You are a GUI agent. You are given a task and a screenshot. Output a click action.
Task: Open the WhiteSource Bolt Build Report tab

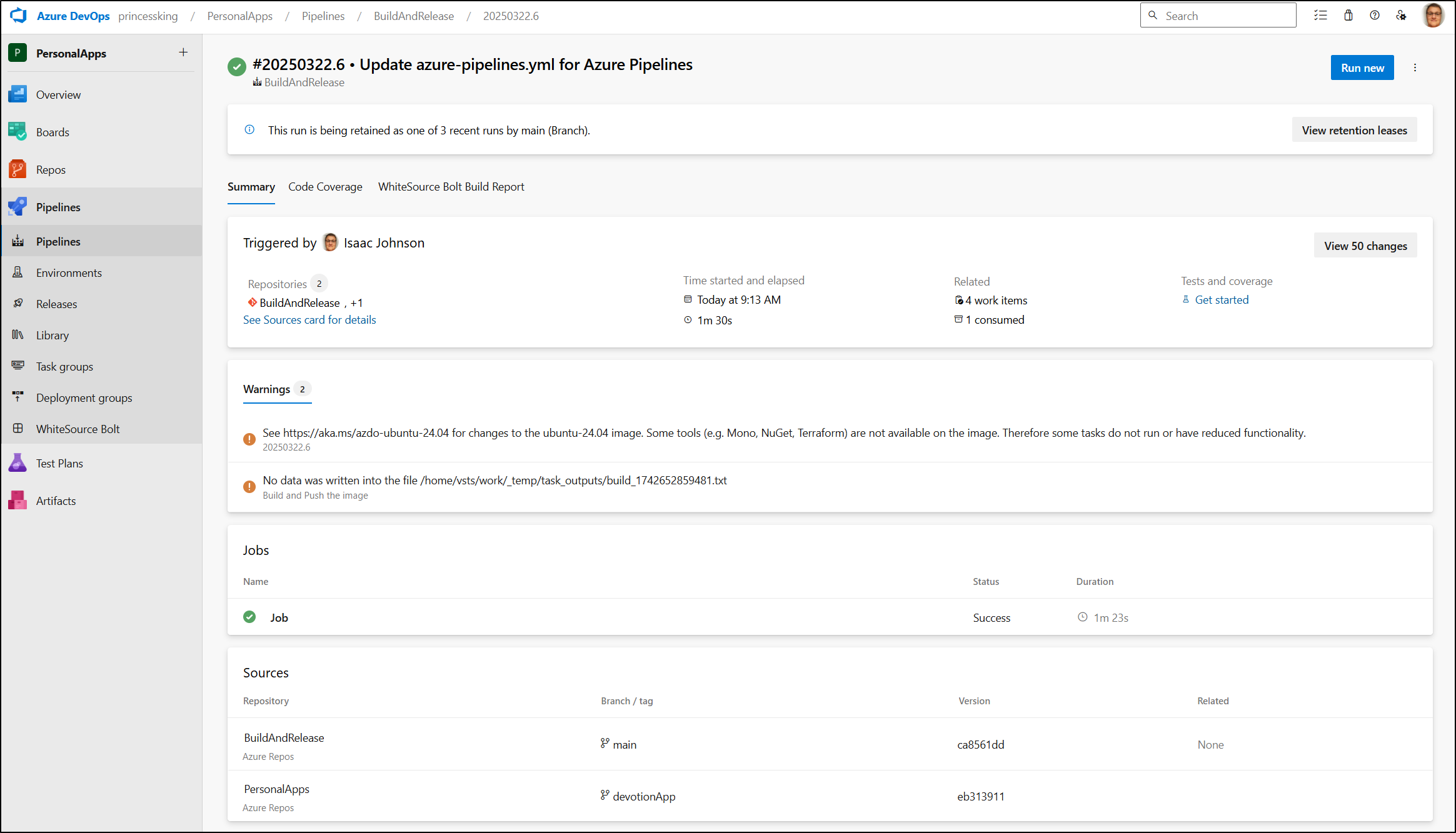pyautogui.click(x=451, y=186)
